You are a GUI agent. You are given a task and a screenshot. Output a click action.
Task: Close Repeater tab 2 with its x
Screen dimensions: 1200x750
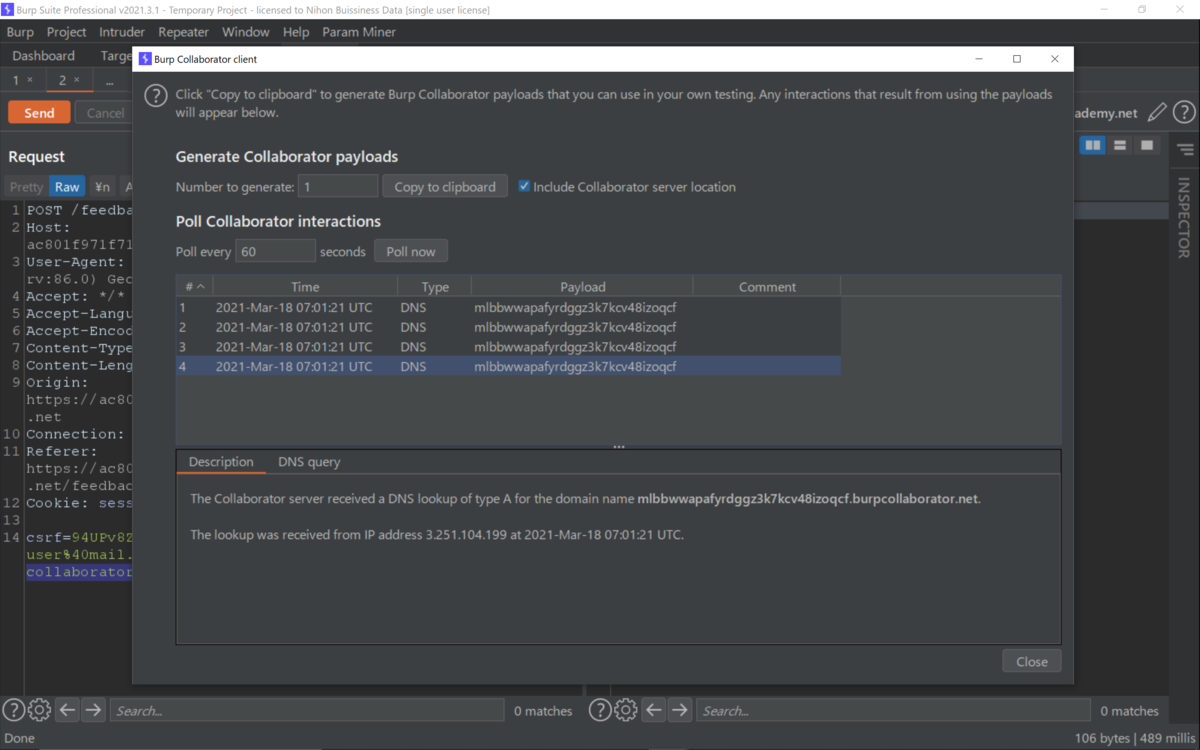pos(77,80)
